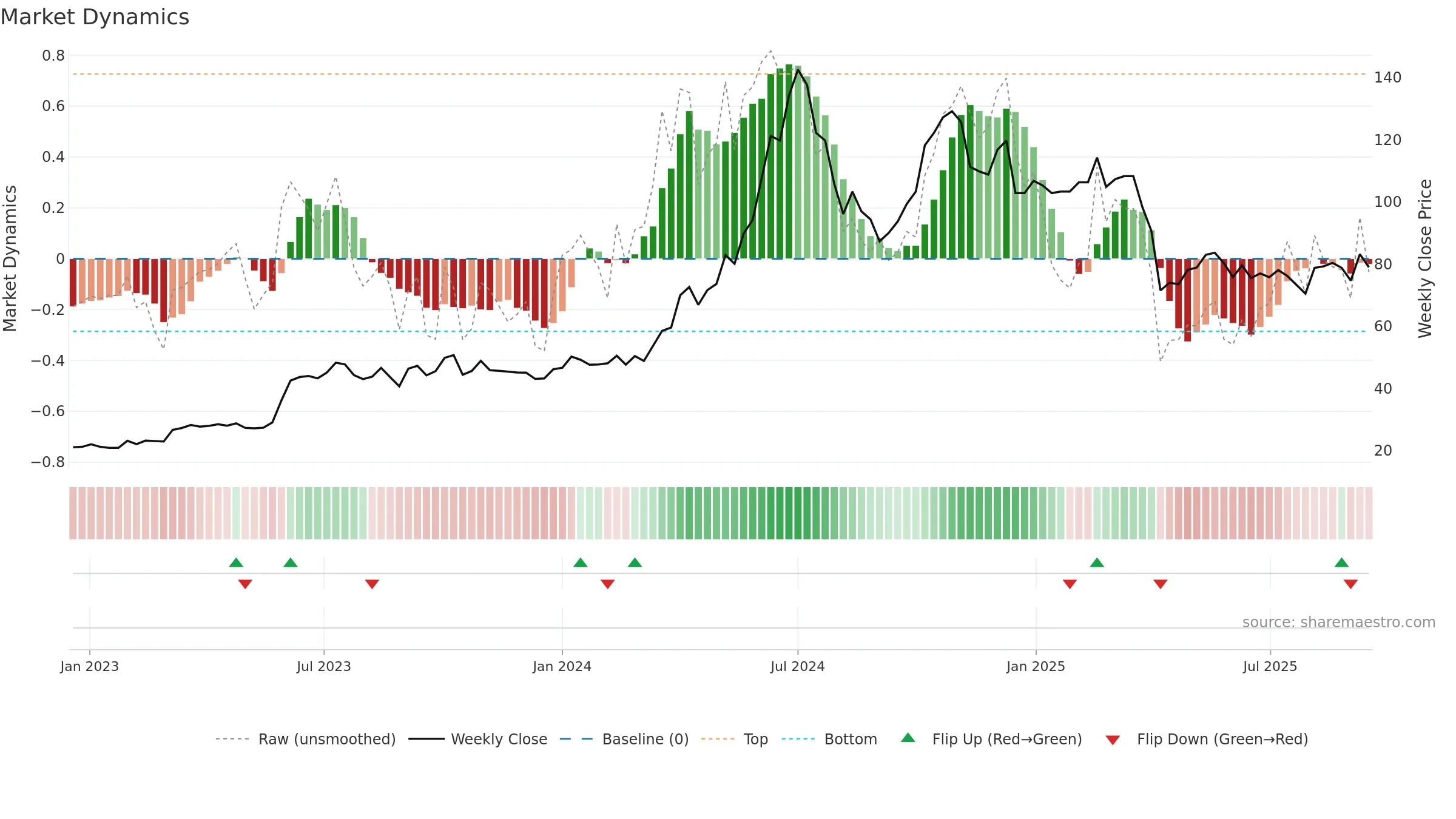This screenshot has height=819, width=1456.
Task: Click the Jan 2023 x-axis label
Action: [x=90, y=666]
